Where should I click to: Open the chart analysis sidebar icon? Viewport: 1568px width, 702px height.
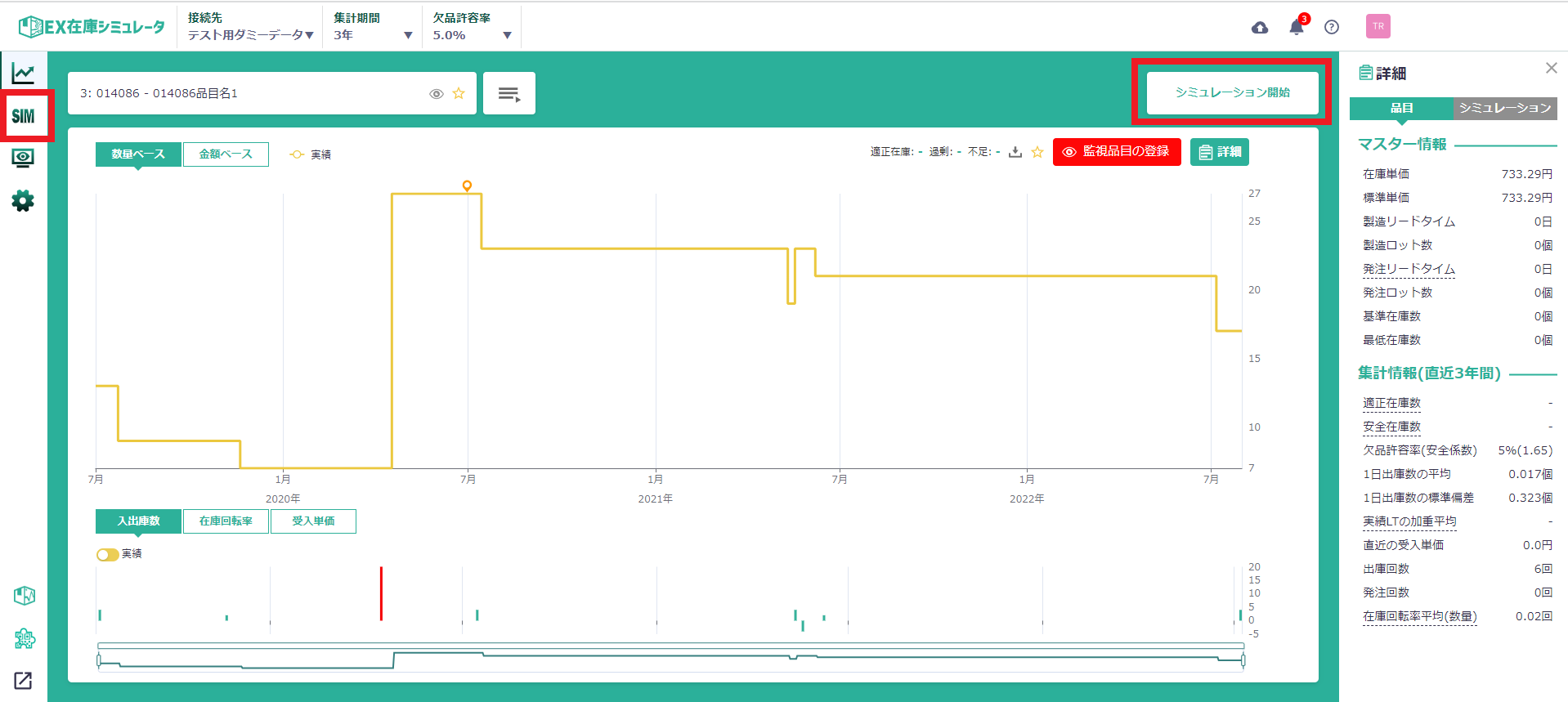click(24, 74)
